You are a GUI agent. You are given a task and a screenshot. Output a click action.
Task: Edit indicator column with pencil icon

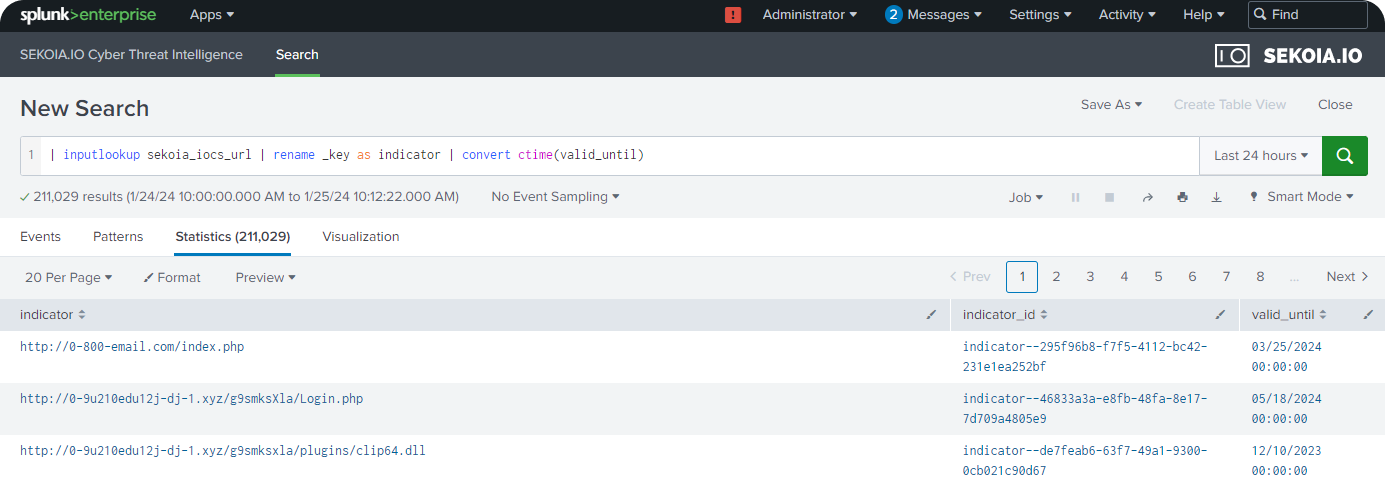(931, 315)
